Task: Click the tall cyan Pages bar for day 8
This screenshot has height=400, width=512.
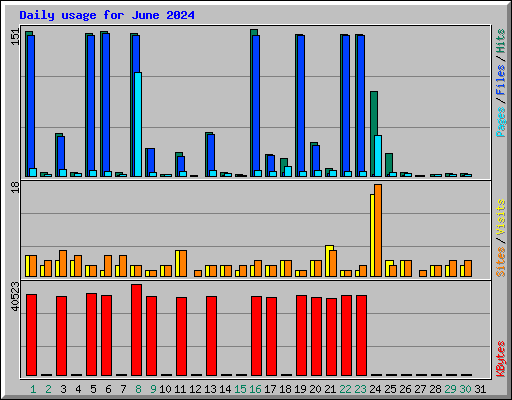Action: click(x=138, y=124)
